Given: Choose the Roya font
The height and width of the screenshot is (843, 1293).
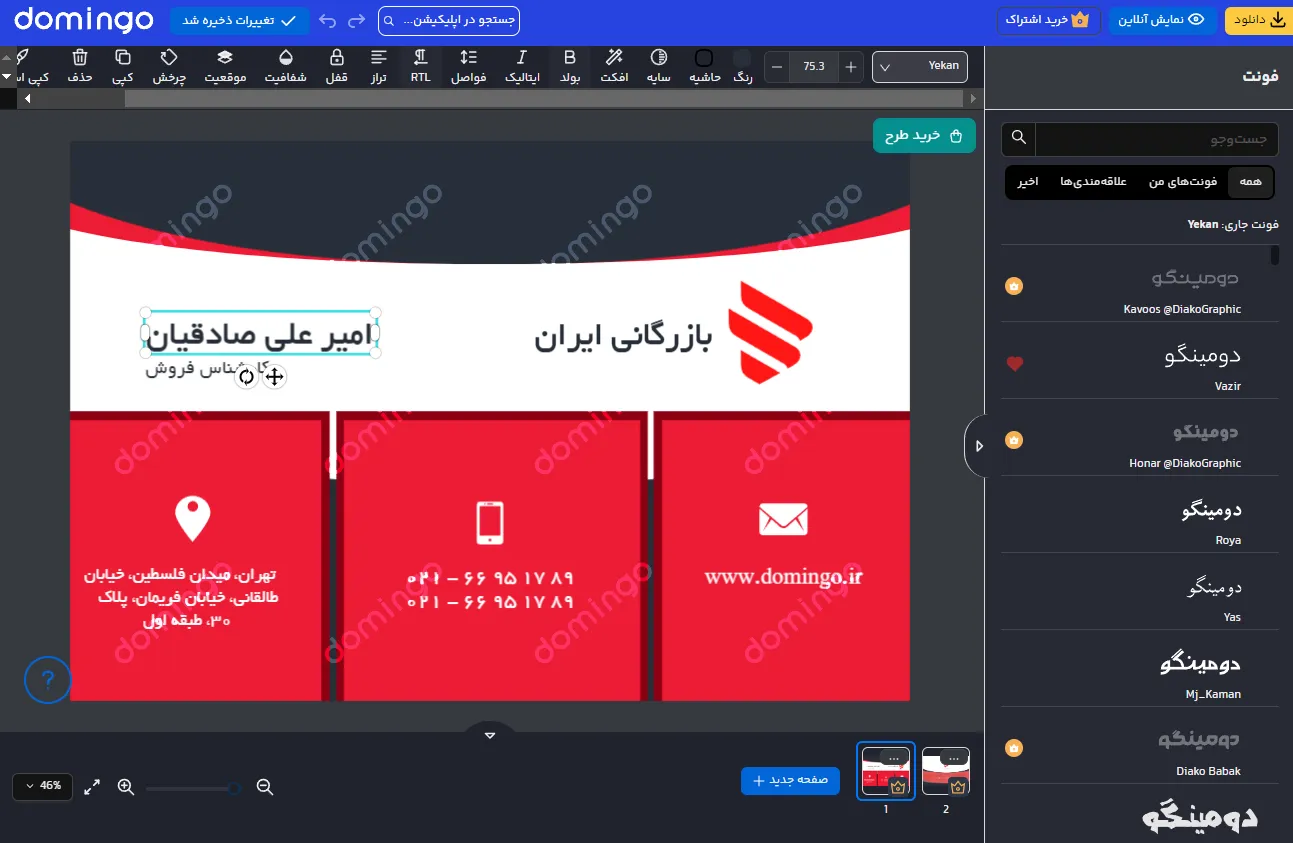Looking at the screenshot, I should [1140, 516].
